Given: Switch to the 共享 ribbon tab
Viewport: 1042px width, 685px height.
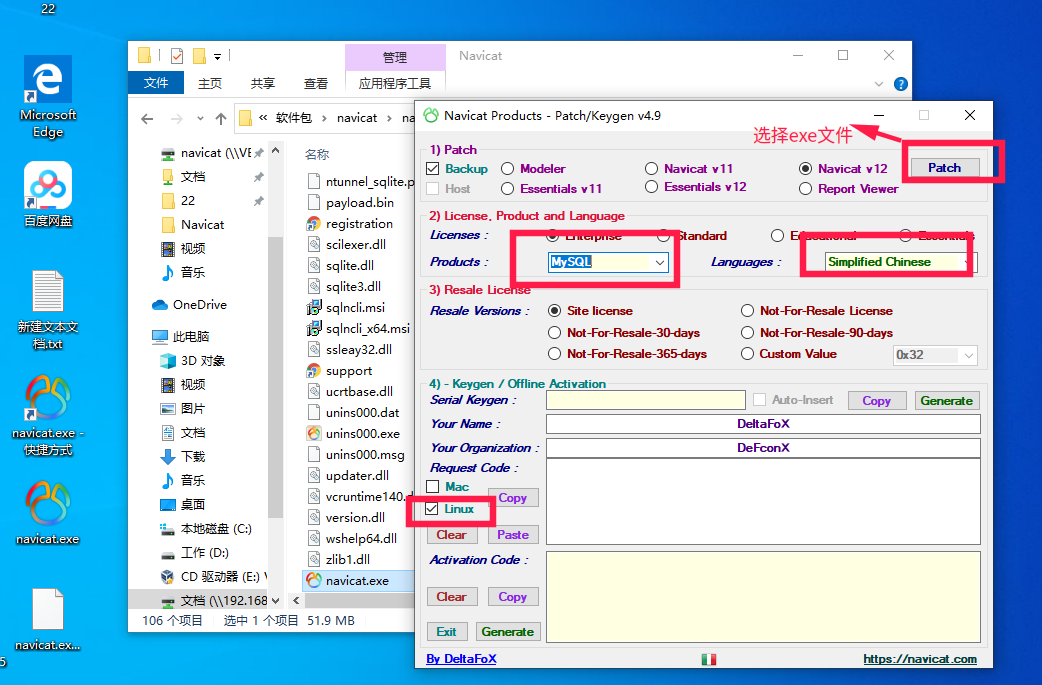Looking at the screenshot, I should coord(262,83).
